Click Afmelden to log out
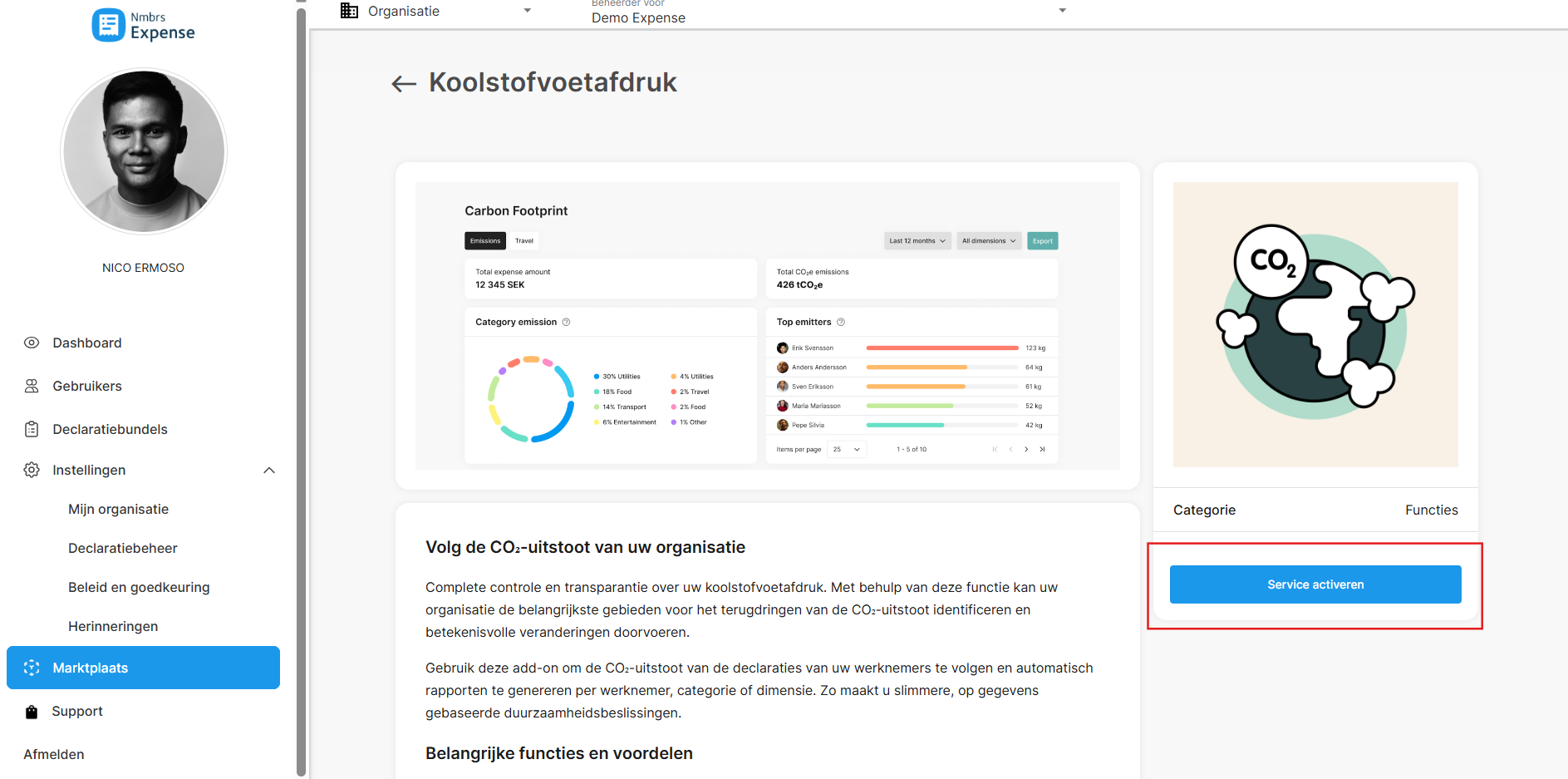 click(x=54, y=754)
